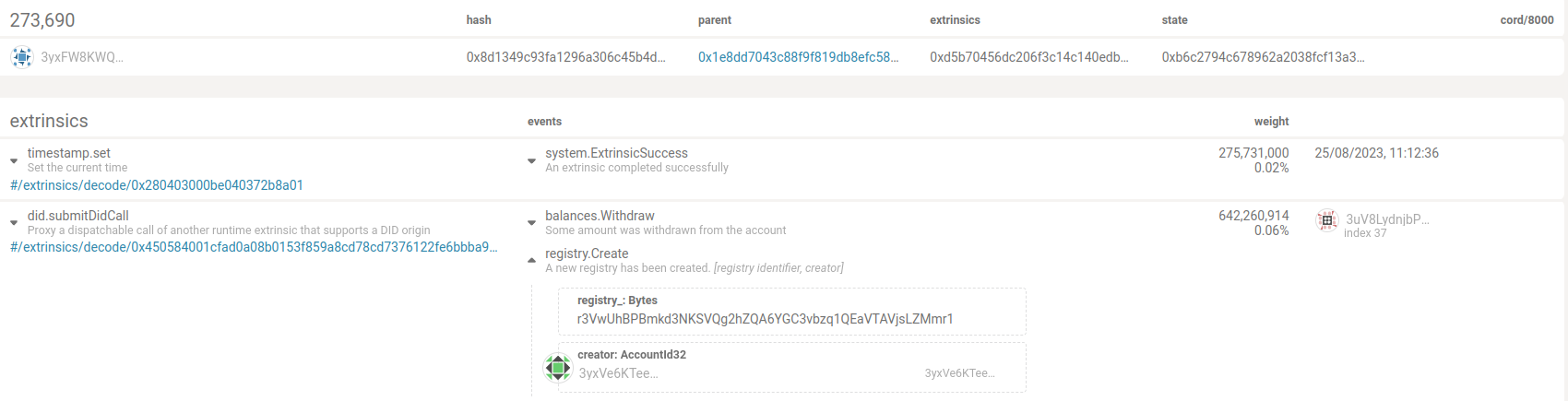1568x401 pixels.
Task: Click the signer account name 3uV8LydnjbP
Action: point(1386,219)
